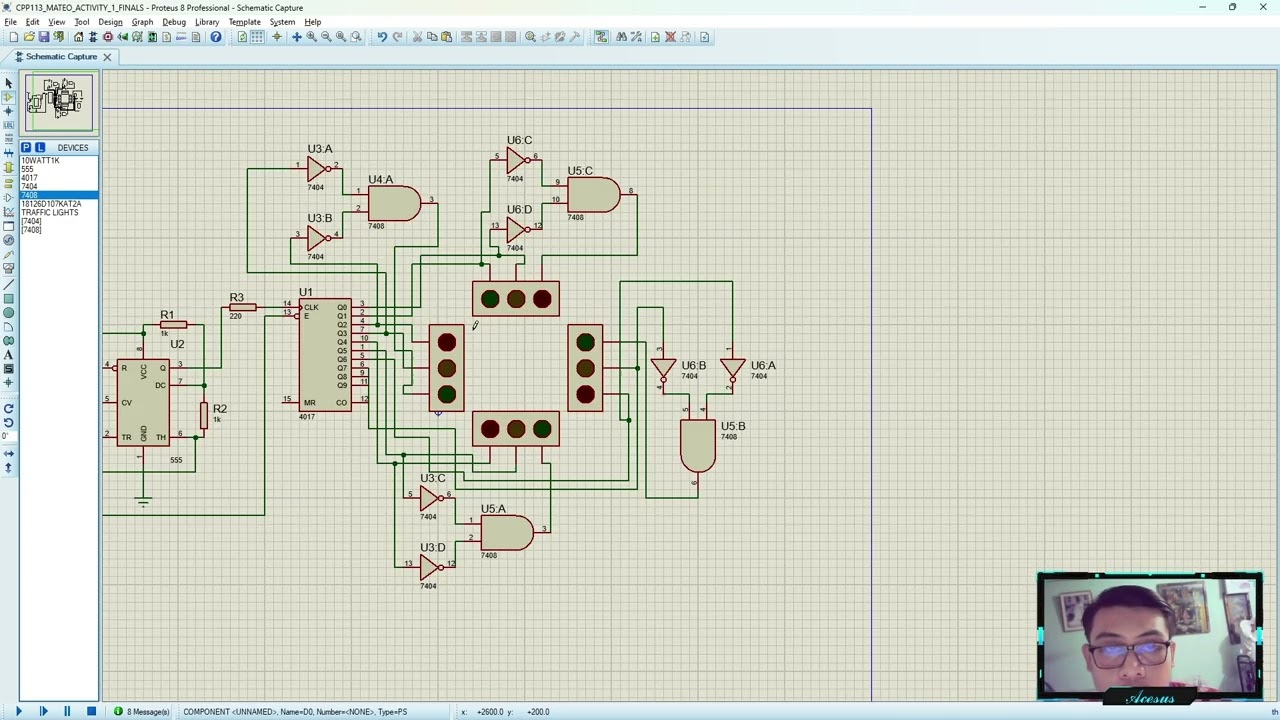Viewport: 1280px width, 720px height.
Task: Select the 2D Graphics Circle tool
Action: tap(9, 312)
